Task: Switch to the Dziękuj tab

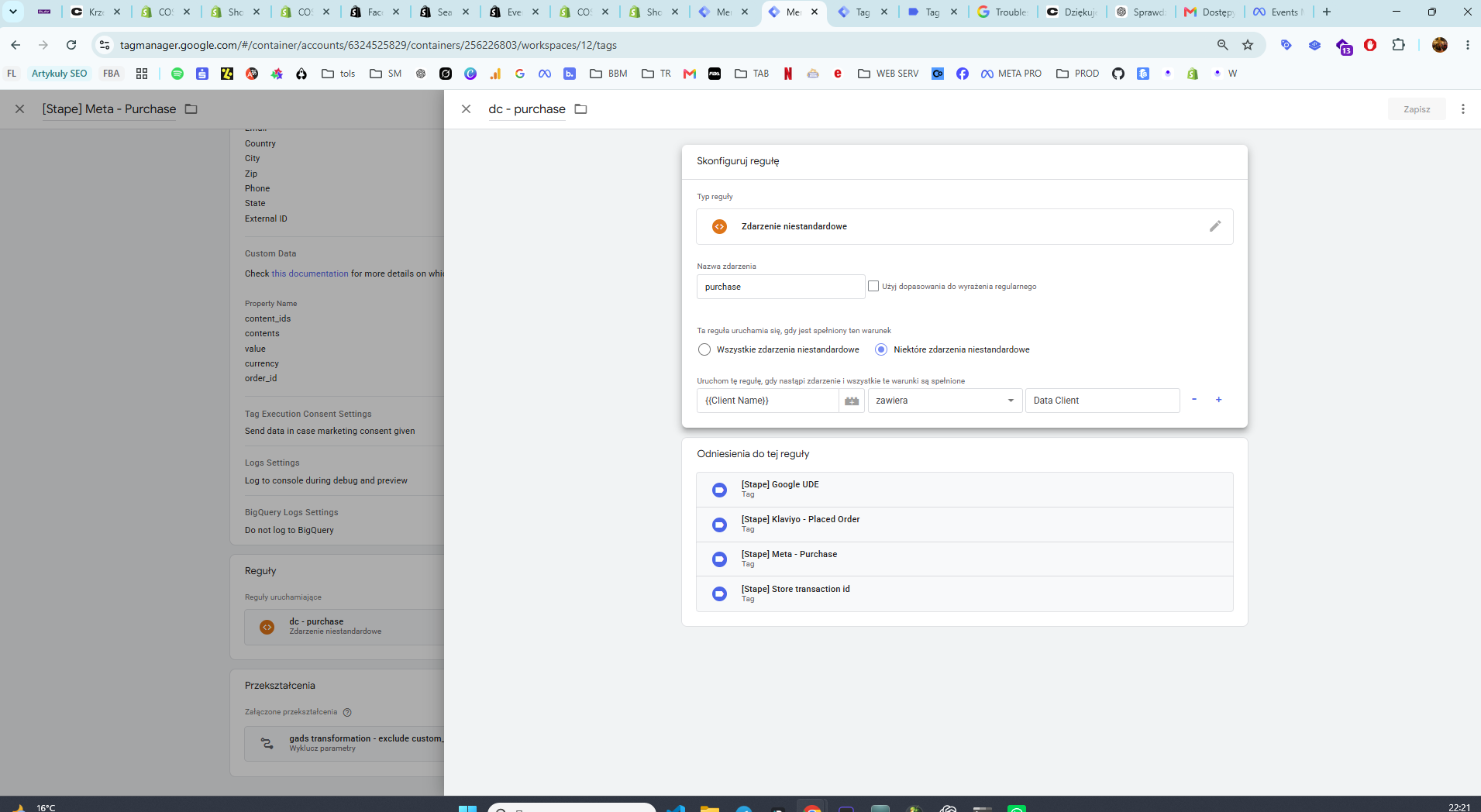Action: 1073,12
